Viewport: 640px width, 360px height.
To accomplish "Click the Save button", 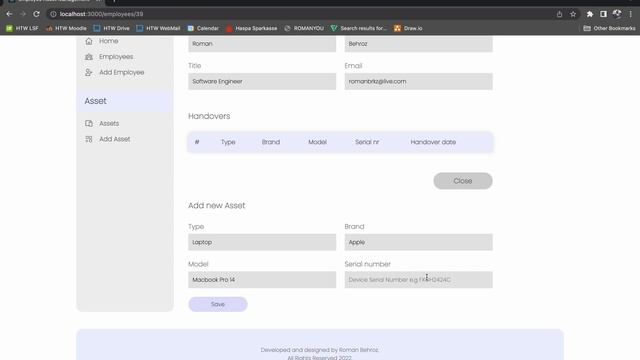I will click(x=218, y=304).
